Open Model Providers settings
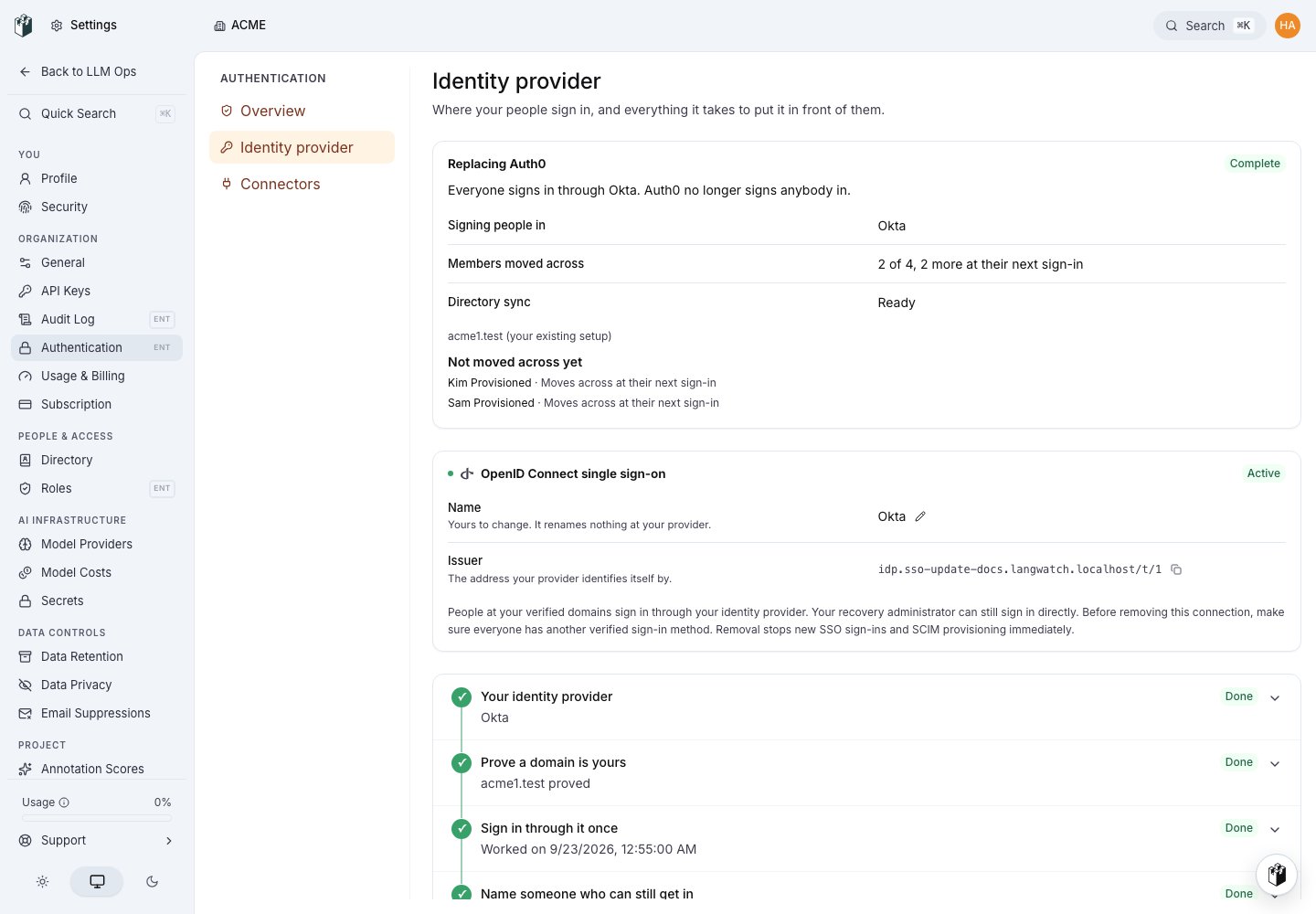 pos(97,544)
